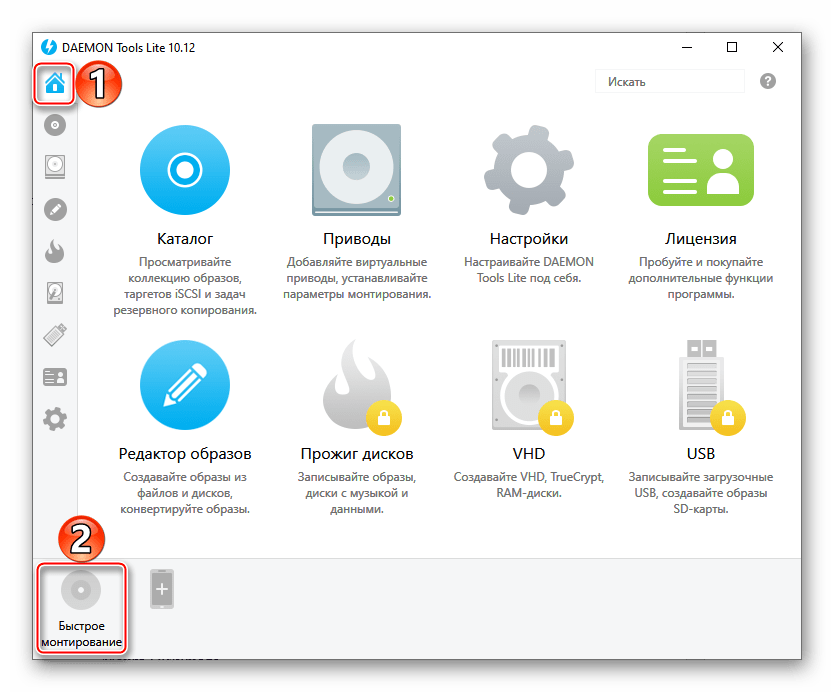
Task: Focus the Искать search field
Action: coord(670,81)
